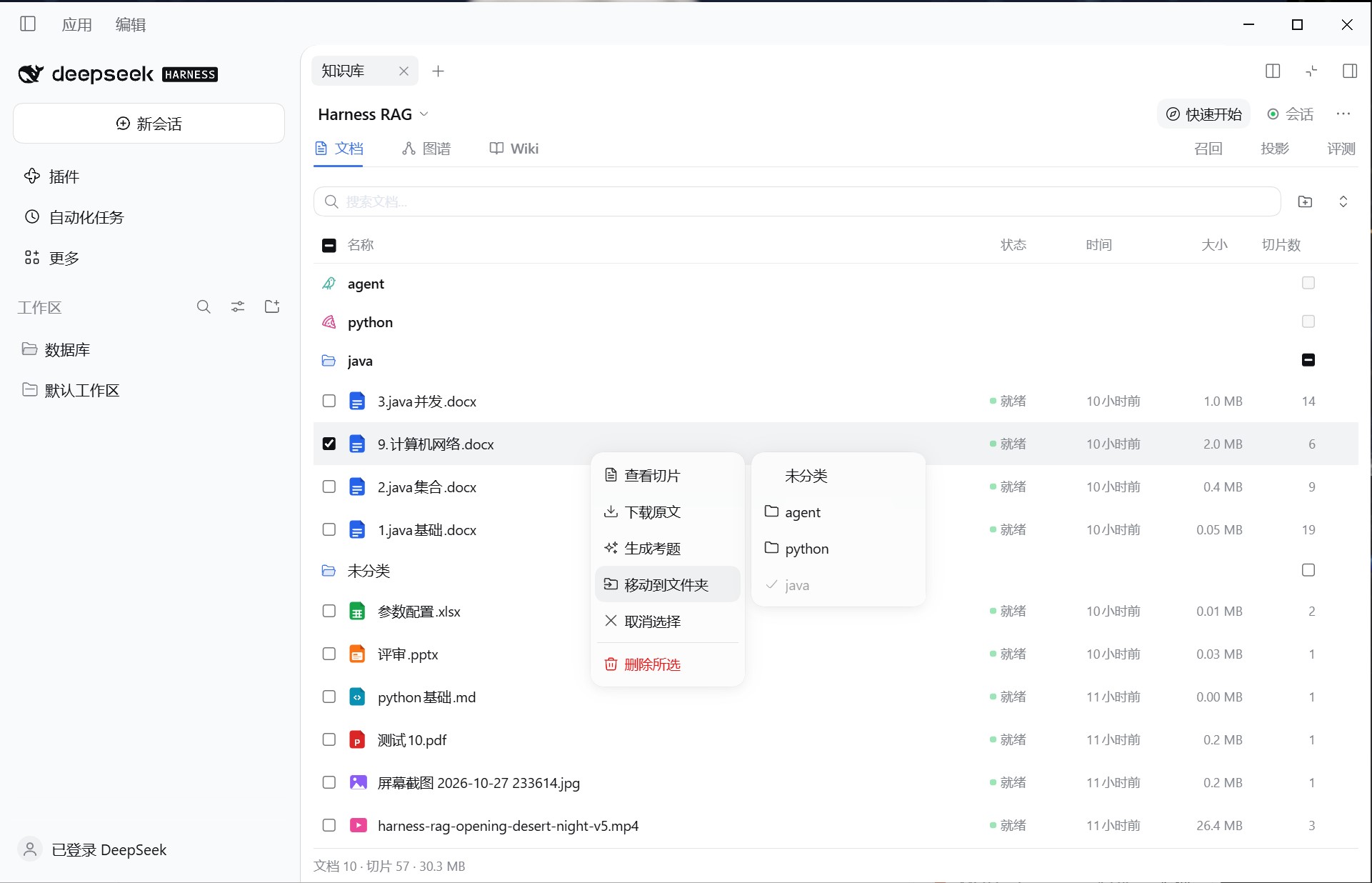
Task: Click python基础.md file icon
Action: (x=357, y=697)
